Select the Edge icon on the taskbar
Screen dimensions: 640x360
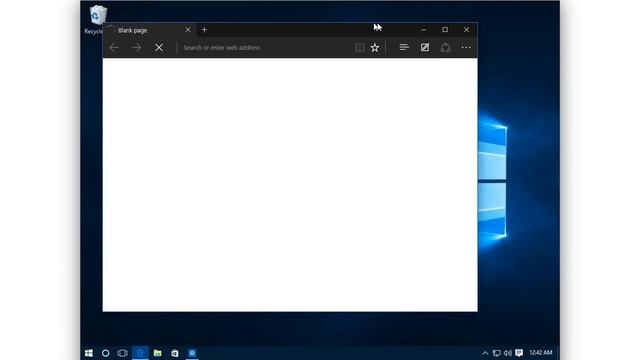coord(140,353)
